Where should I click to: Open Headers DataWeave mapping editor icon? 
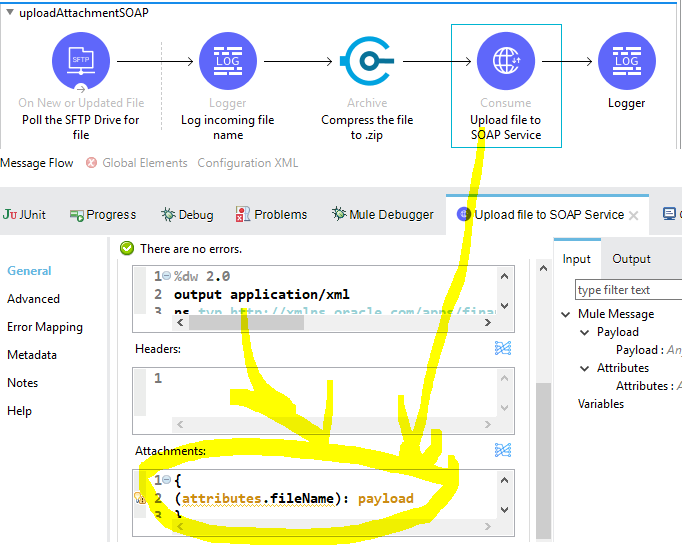pos(503,348)
